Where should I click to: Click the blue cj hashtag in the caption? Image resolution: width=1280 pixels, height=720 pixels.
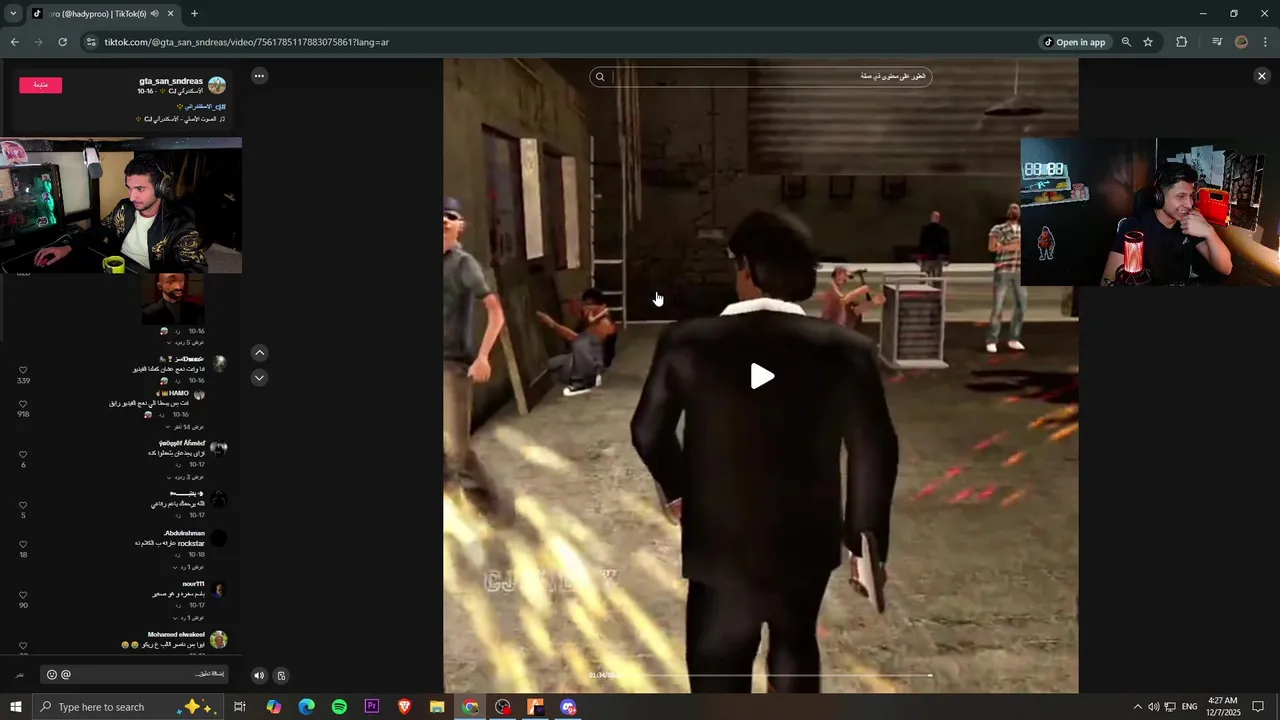[x=207, y=106]
